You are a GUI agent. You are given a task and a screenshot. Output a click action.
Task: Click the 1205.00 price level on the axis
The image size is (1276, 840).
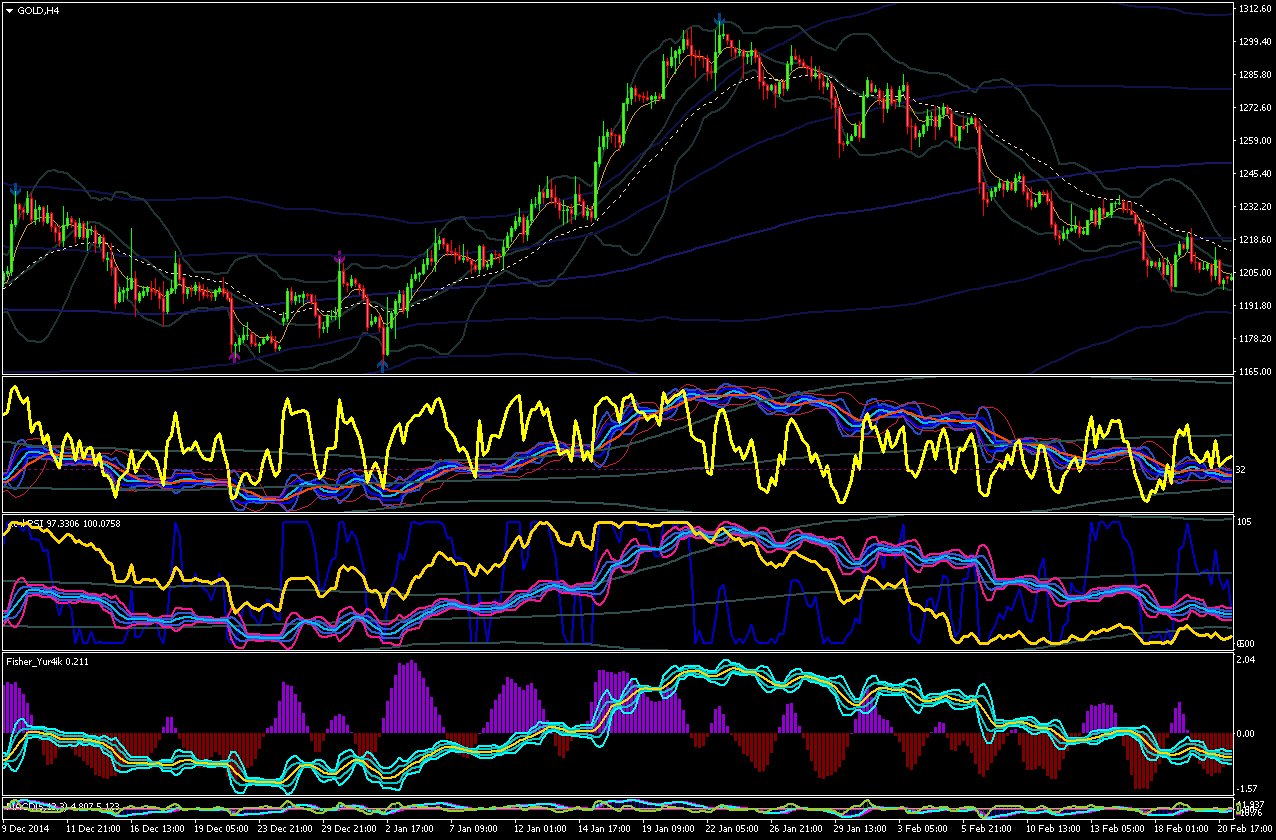(x=1253, y=273)
